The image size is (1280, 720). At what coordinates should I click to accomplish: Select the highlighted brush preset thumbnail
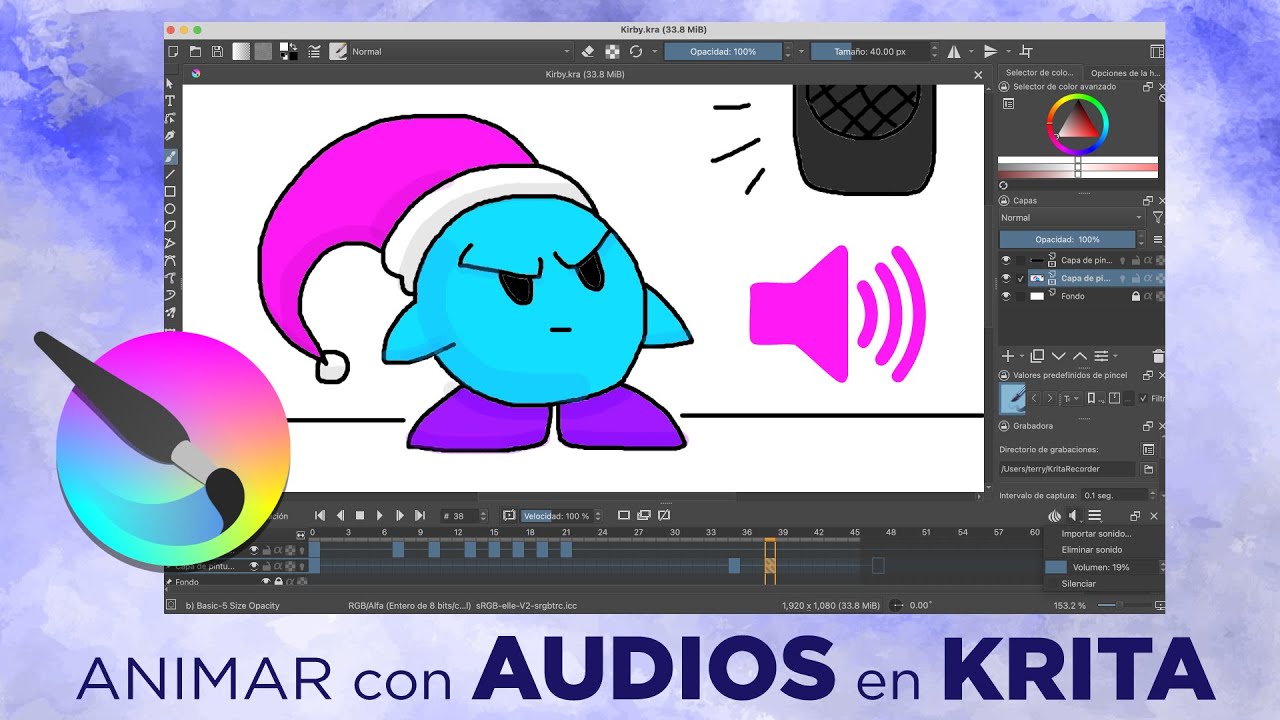tap(1012, 399)
